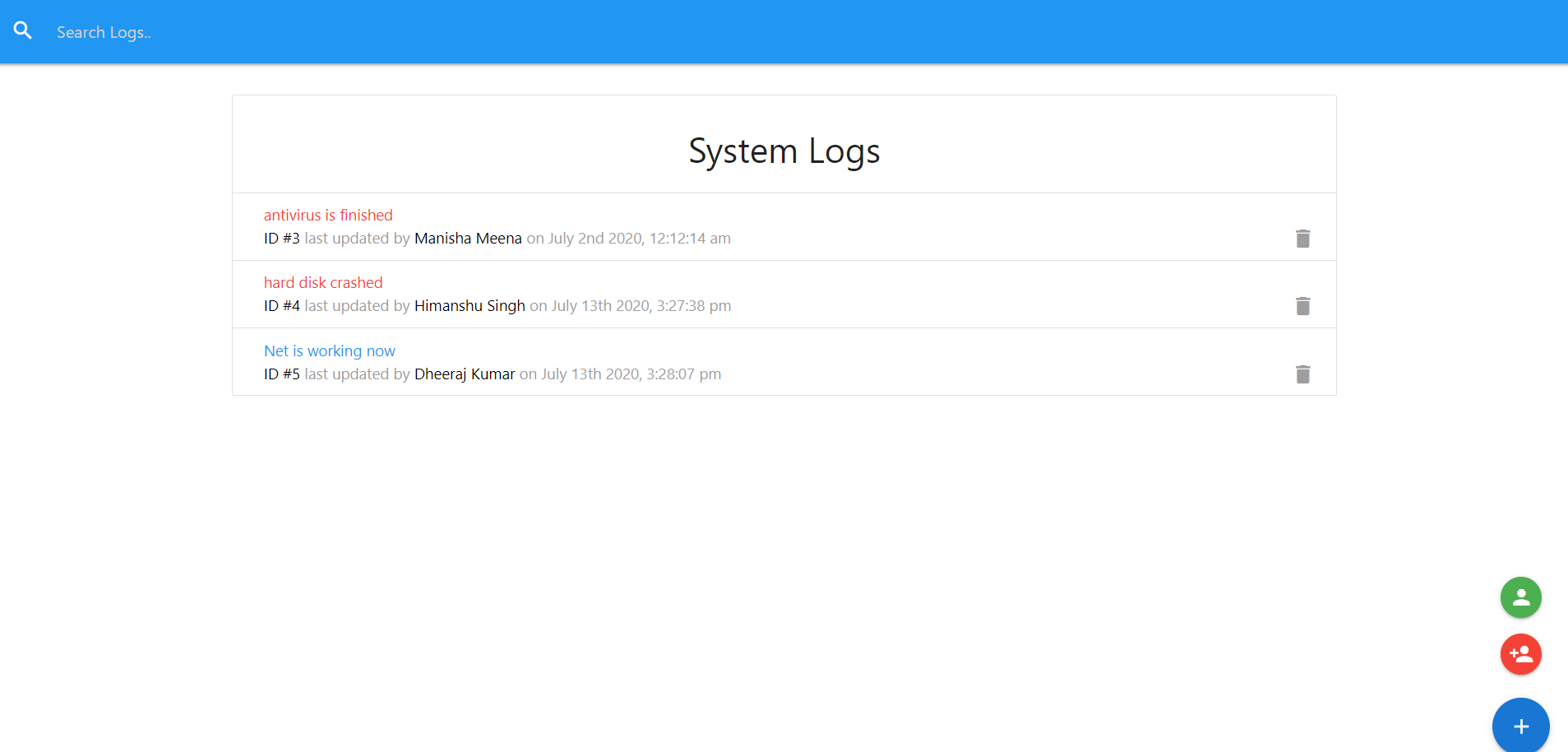Delete the 'Net is working now' log entry
Screen dimensions: 1568x752
(1302, 374)
